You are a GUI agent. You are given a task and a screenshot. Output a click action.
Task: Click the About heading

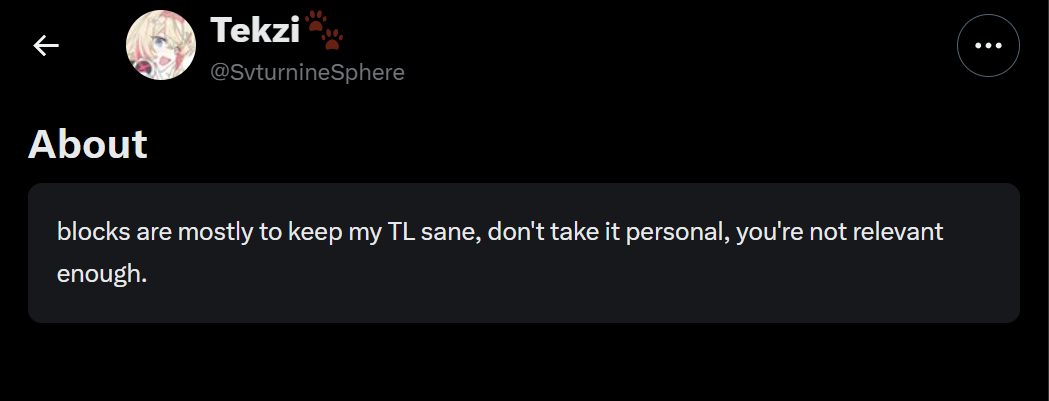click(x=88, y=145)
